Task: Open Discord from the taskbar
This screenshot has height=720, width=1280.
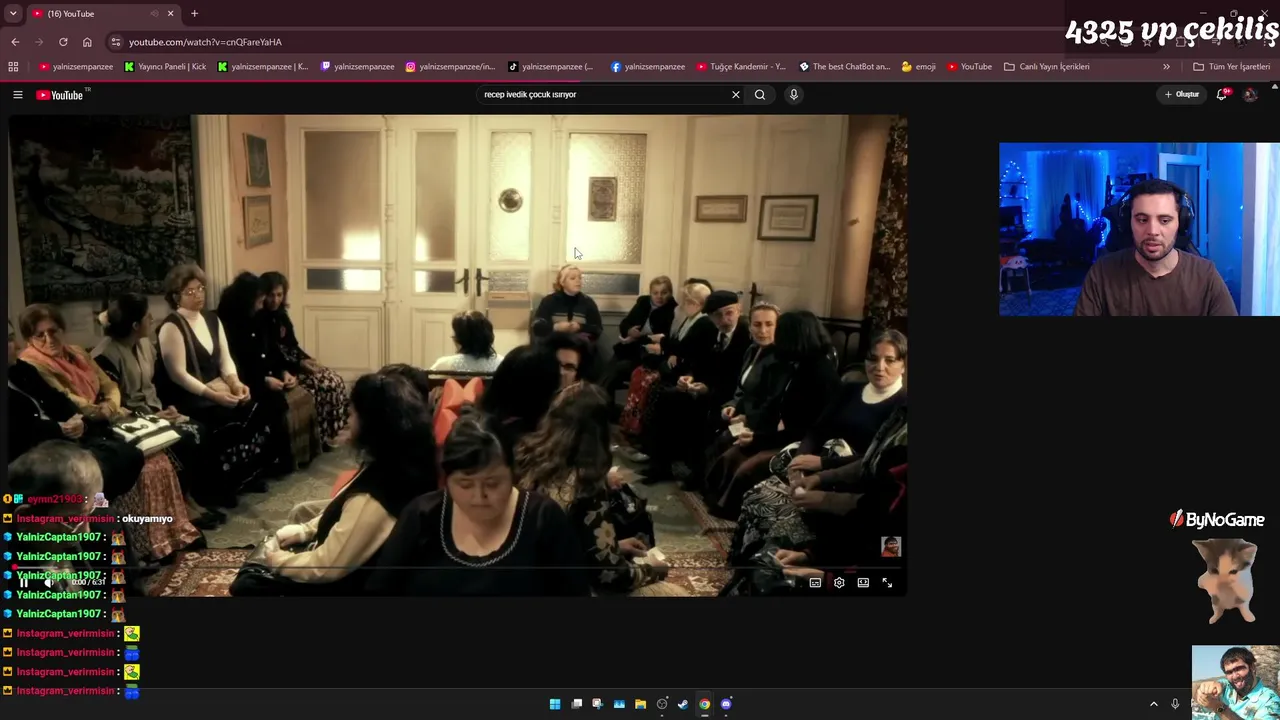Action: point(726,704)
